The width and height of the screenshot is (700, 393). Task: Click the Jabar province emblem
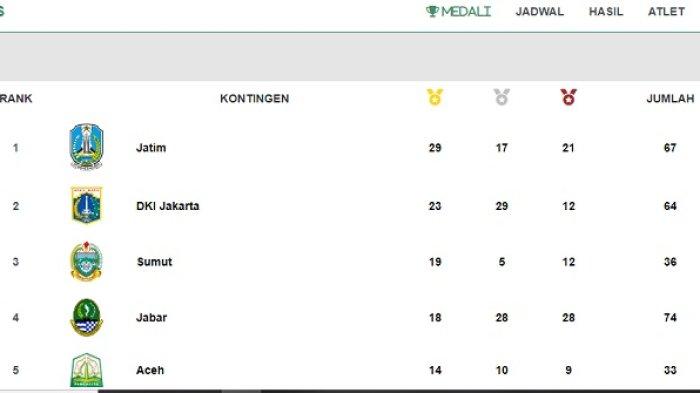pos(87,317)
